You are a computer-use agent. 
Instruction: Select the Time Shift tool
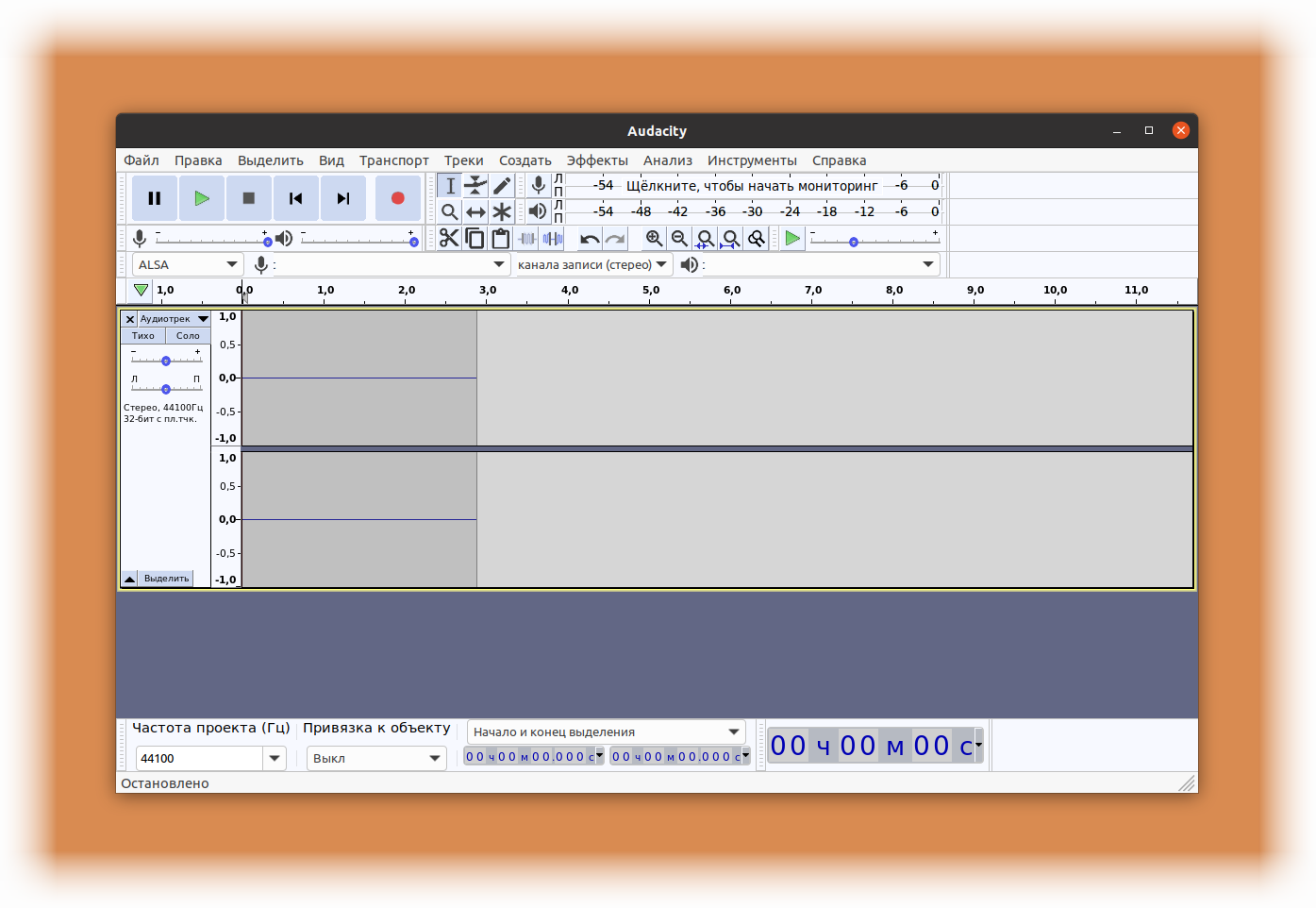tap(475, 211)
